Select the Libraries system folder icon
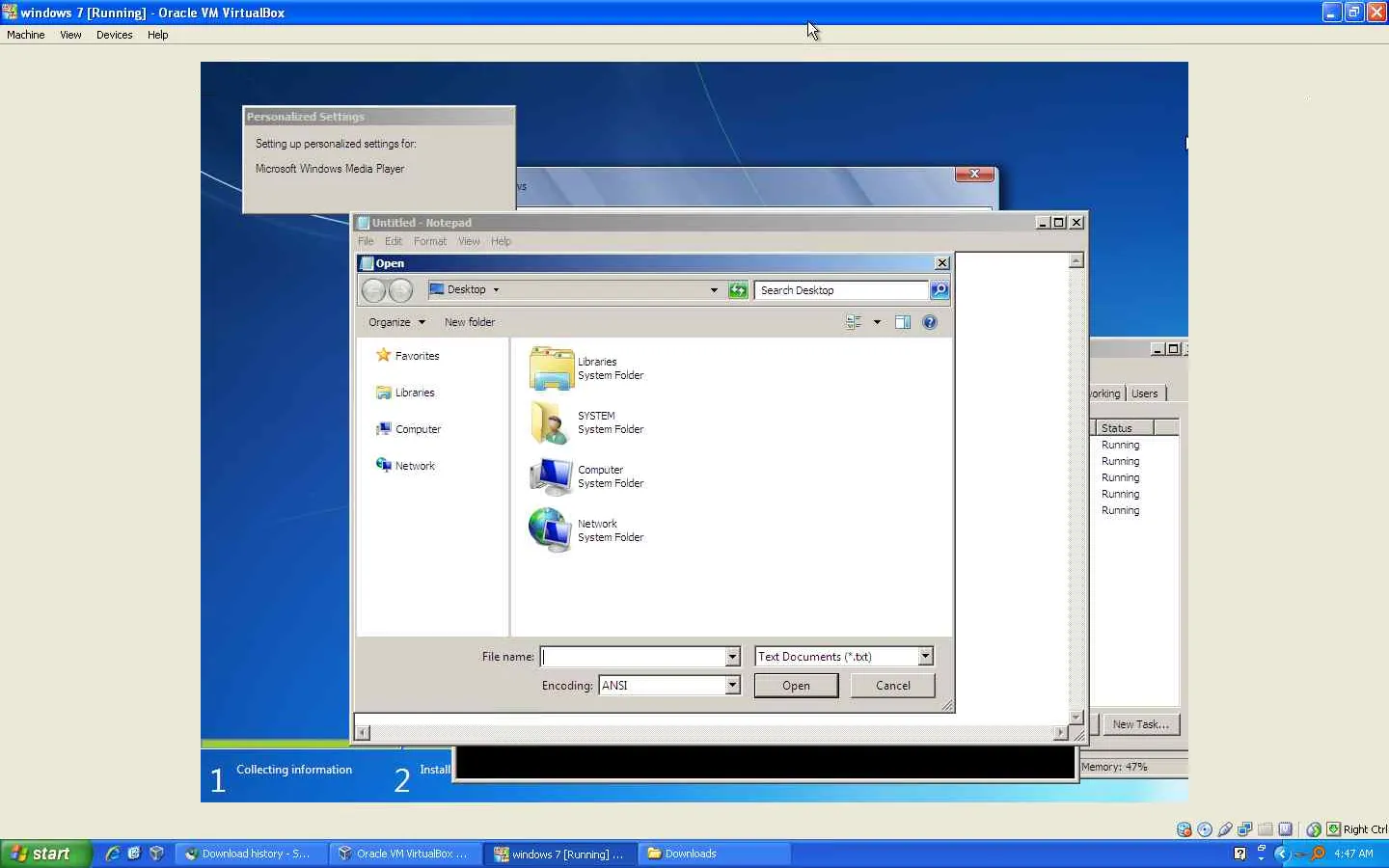This screenshot has height=868, width=1389. point(552,368)
